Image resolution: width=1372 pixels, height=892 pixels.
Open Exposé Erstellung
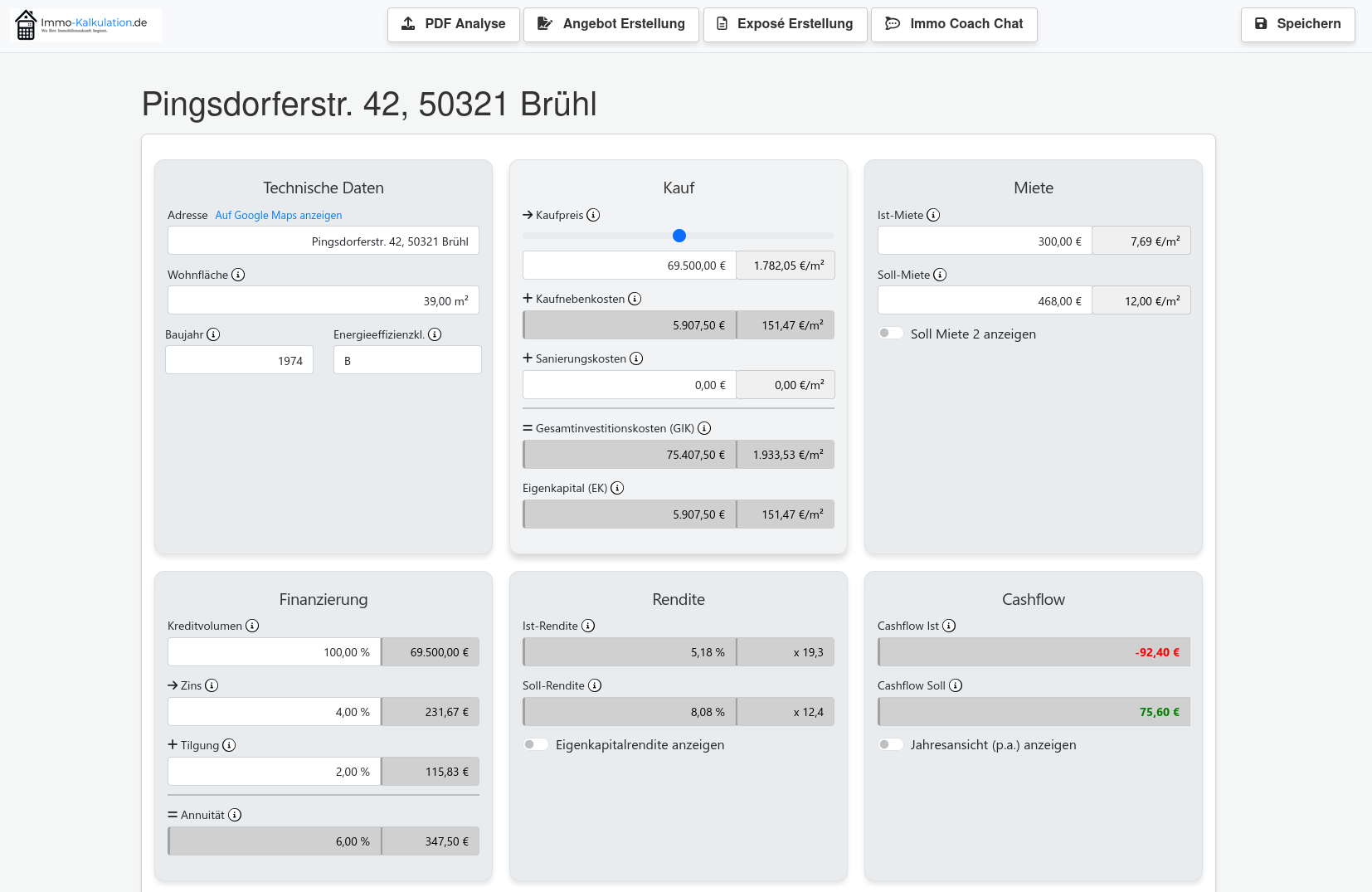click(x=786, y=24)
